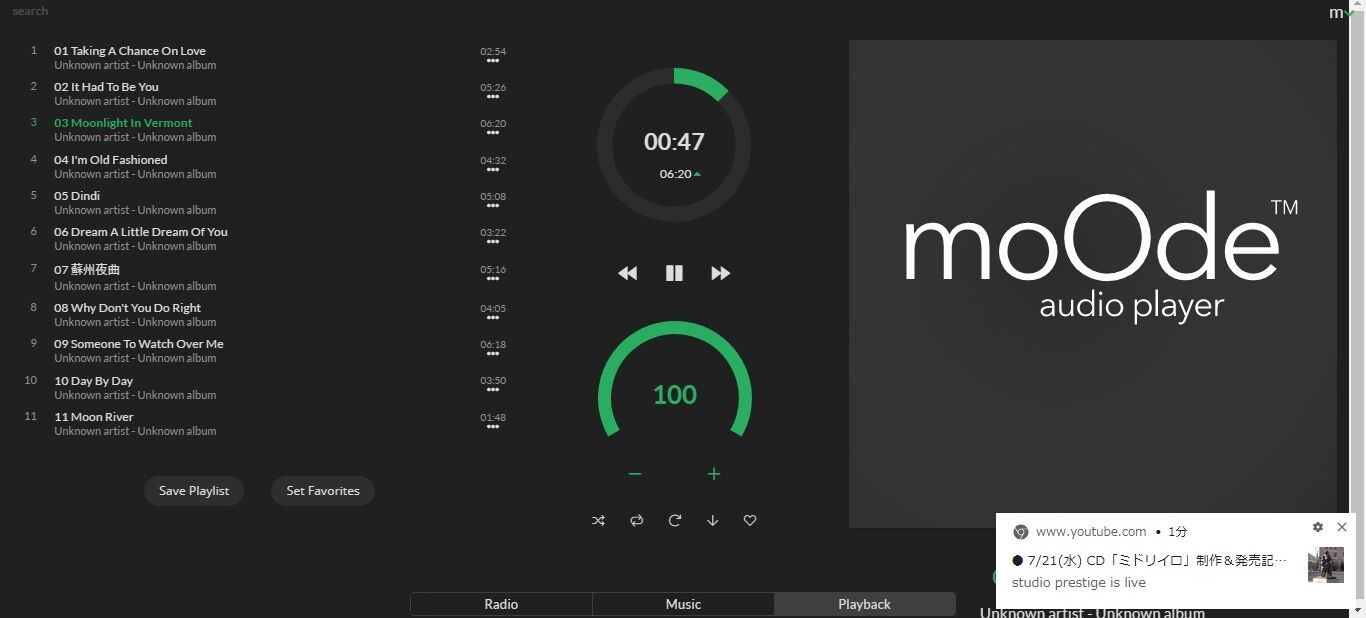Image resolution: width=1366 pixels, height=618 pixels.
Task: Toggle consume mode down-arrow icon
Action: tap(712, 520)
